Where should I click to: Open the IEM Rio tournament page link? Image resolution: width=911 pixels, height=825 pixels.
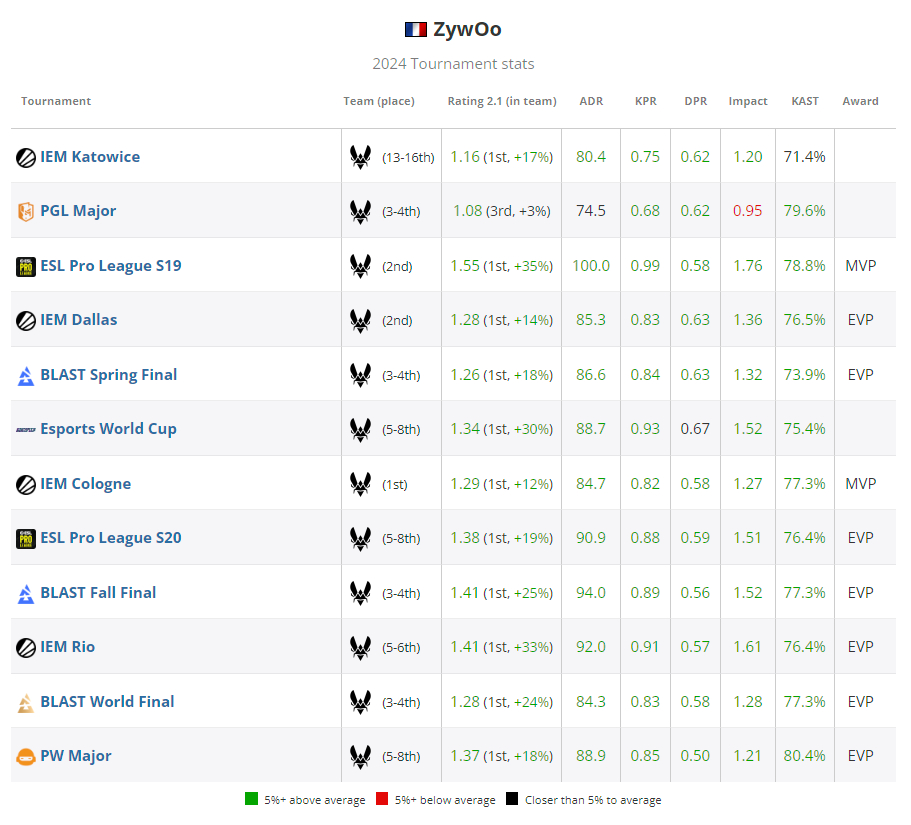[x=66, y=647]
